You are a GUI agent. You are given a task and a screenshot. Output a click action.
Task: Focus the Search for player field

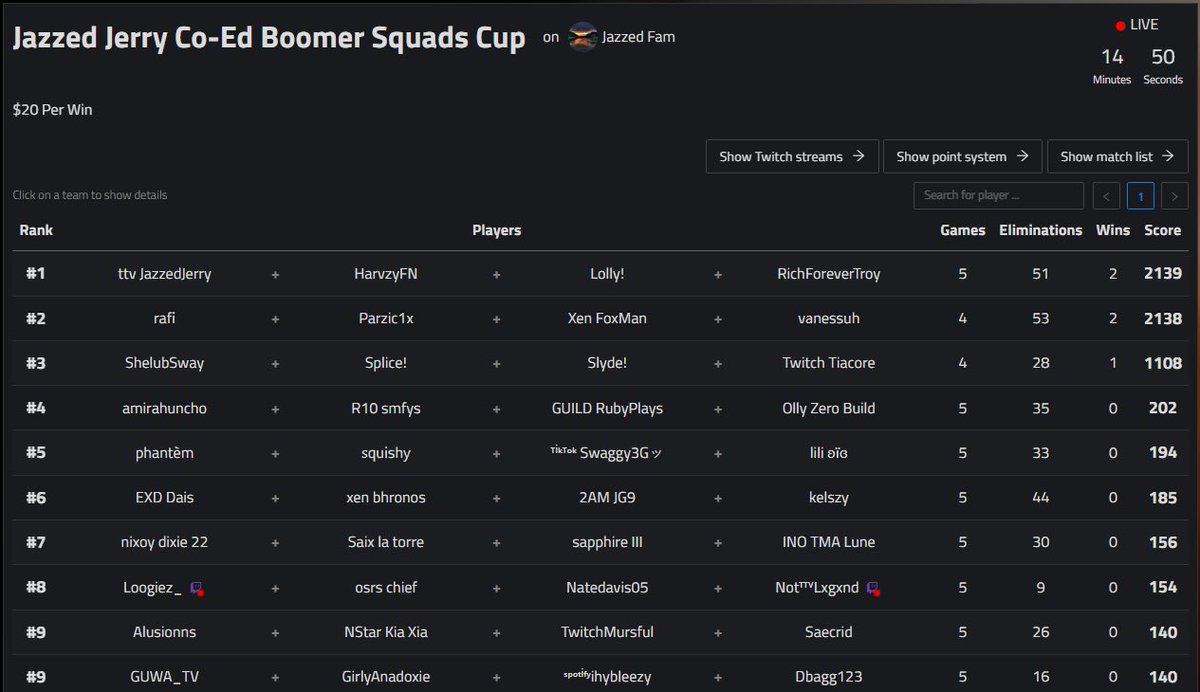999,196
